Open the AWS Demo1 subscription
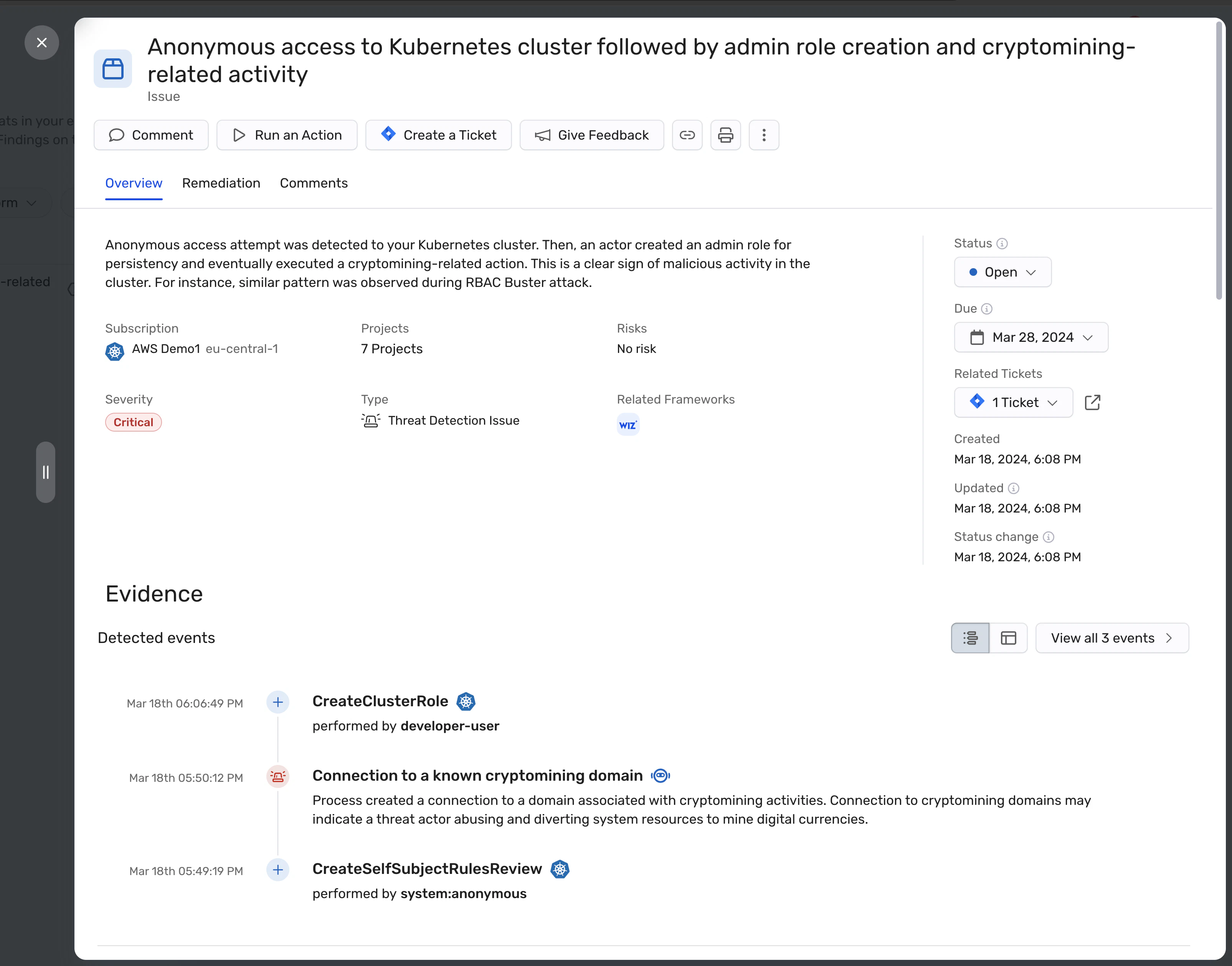Image resolution: width=1232 pixels, height=966 pixels. click(x=166, y=349)
